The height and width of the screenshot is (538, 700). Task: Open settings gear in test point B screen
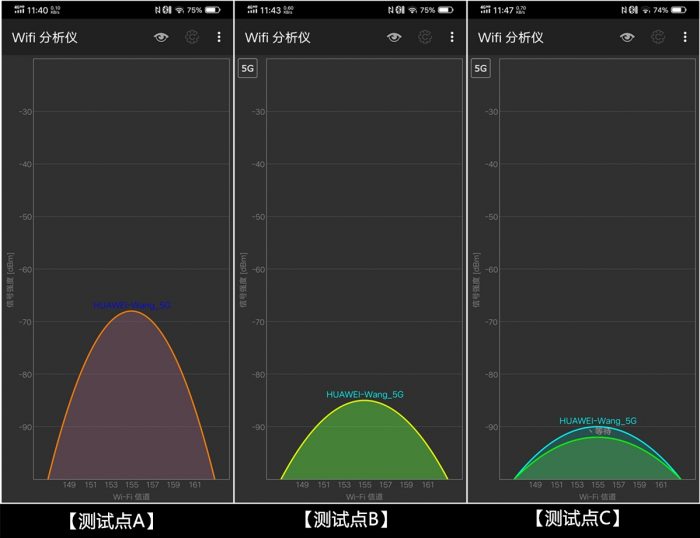(425, 37)
